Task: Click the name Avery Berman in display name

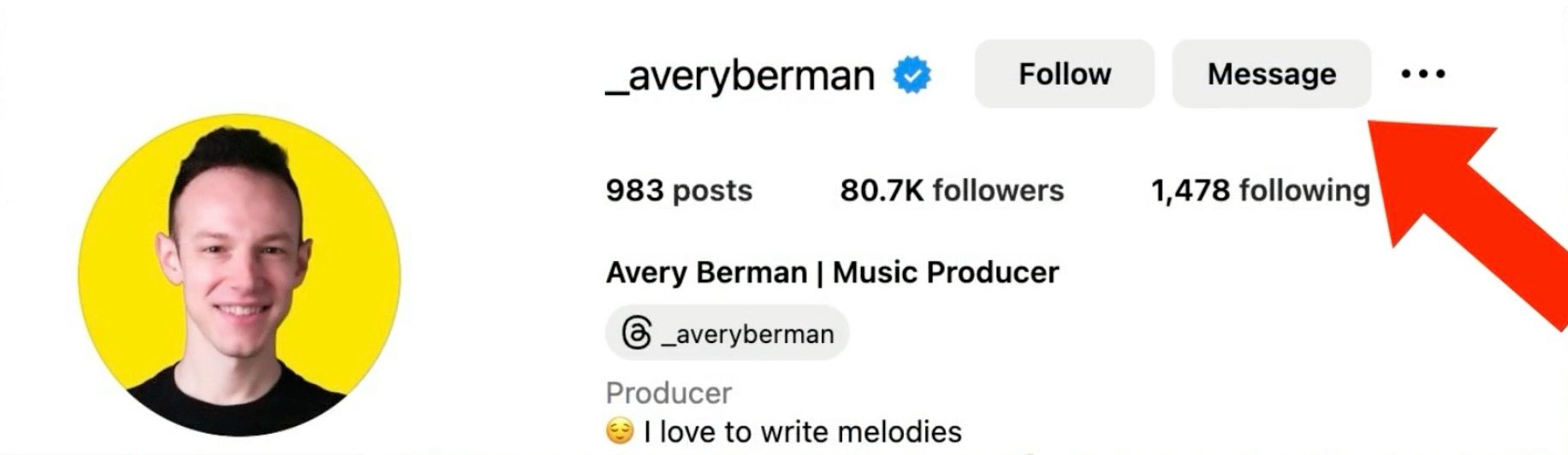Action: point(706,273)
